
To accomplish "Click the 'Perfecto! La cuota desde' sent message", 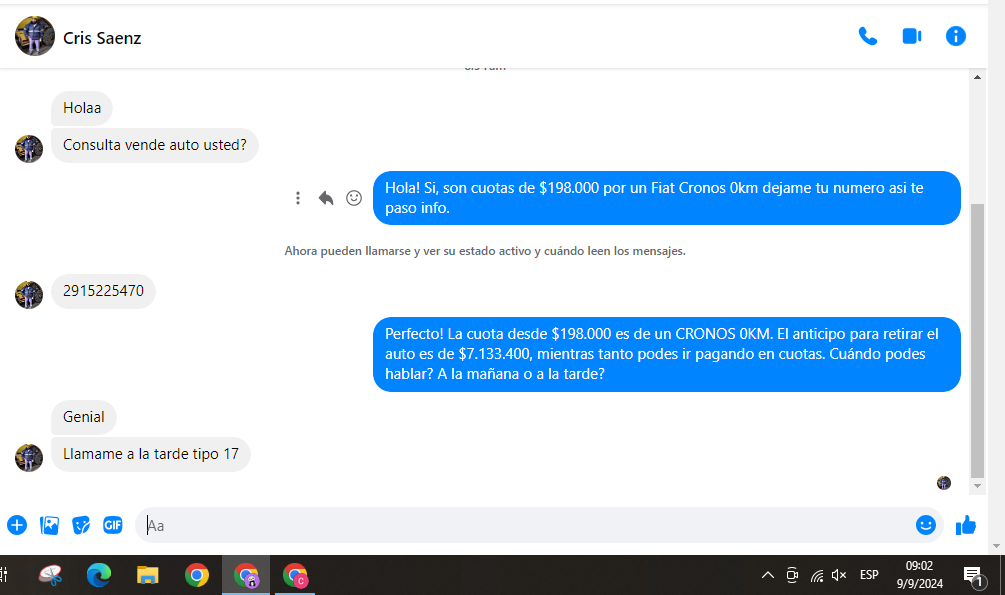I will [x=667, y=354].
